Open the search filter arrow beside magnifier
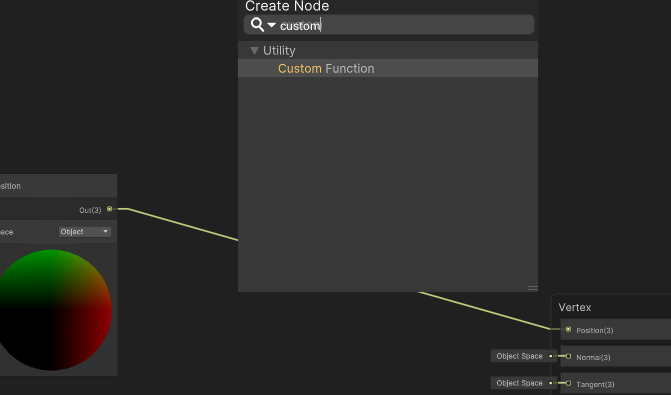Viewport: 671px width, 395px height. pyautogui.click(x=271, y=25)
